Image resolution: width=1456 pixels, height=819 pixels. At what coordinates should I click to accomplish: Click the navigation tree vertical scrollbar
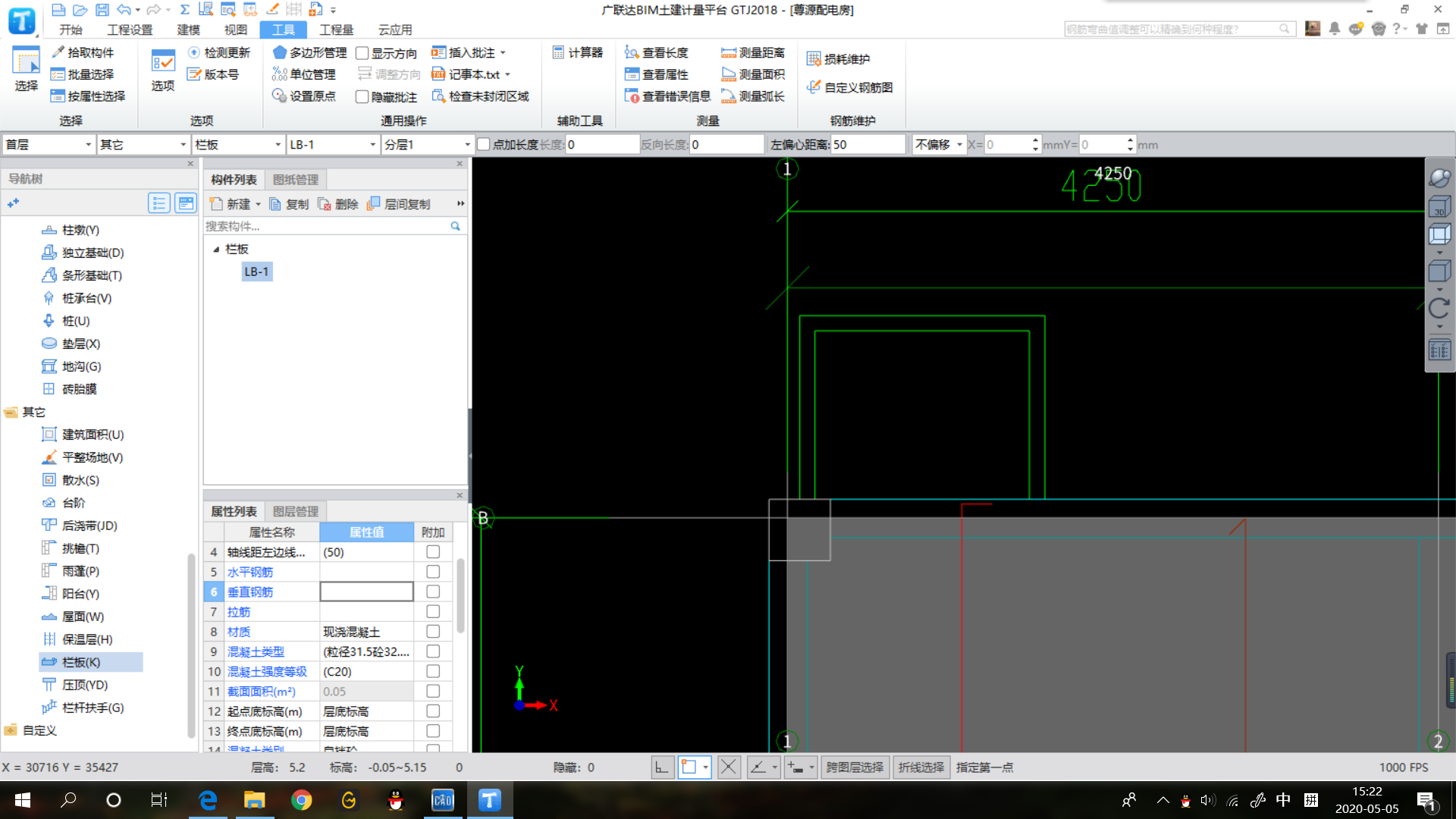[191, 645]
